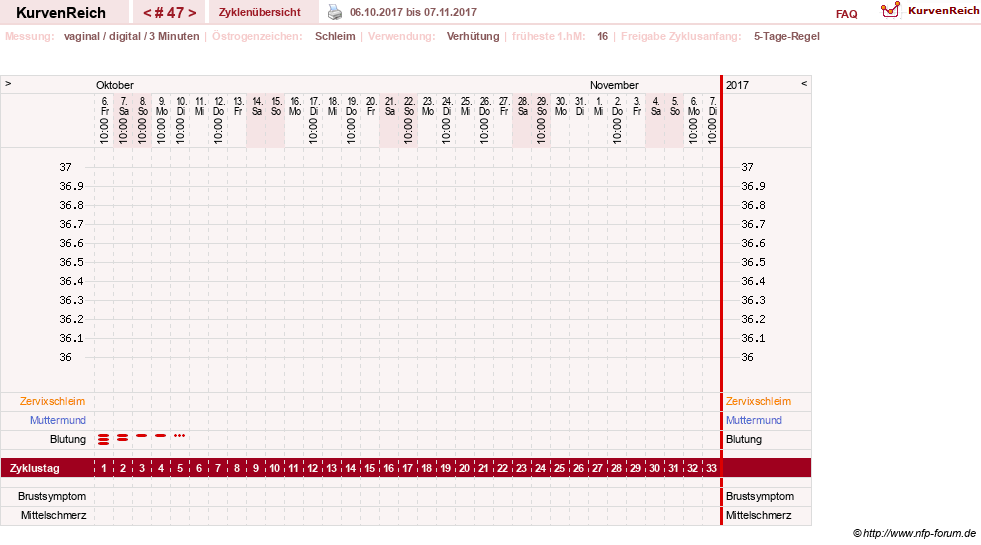Screen dimensions: 981x545
Task: Select the light bleeding mark on cycle day 4
Action: (161, 435)
